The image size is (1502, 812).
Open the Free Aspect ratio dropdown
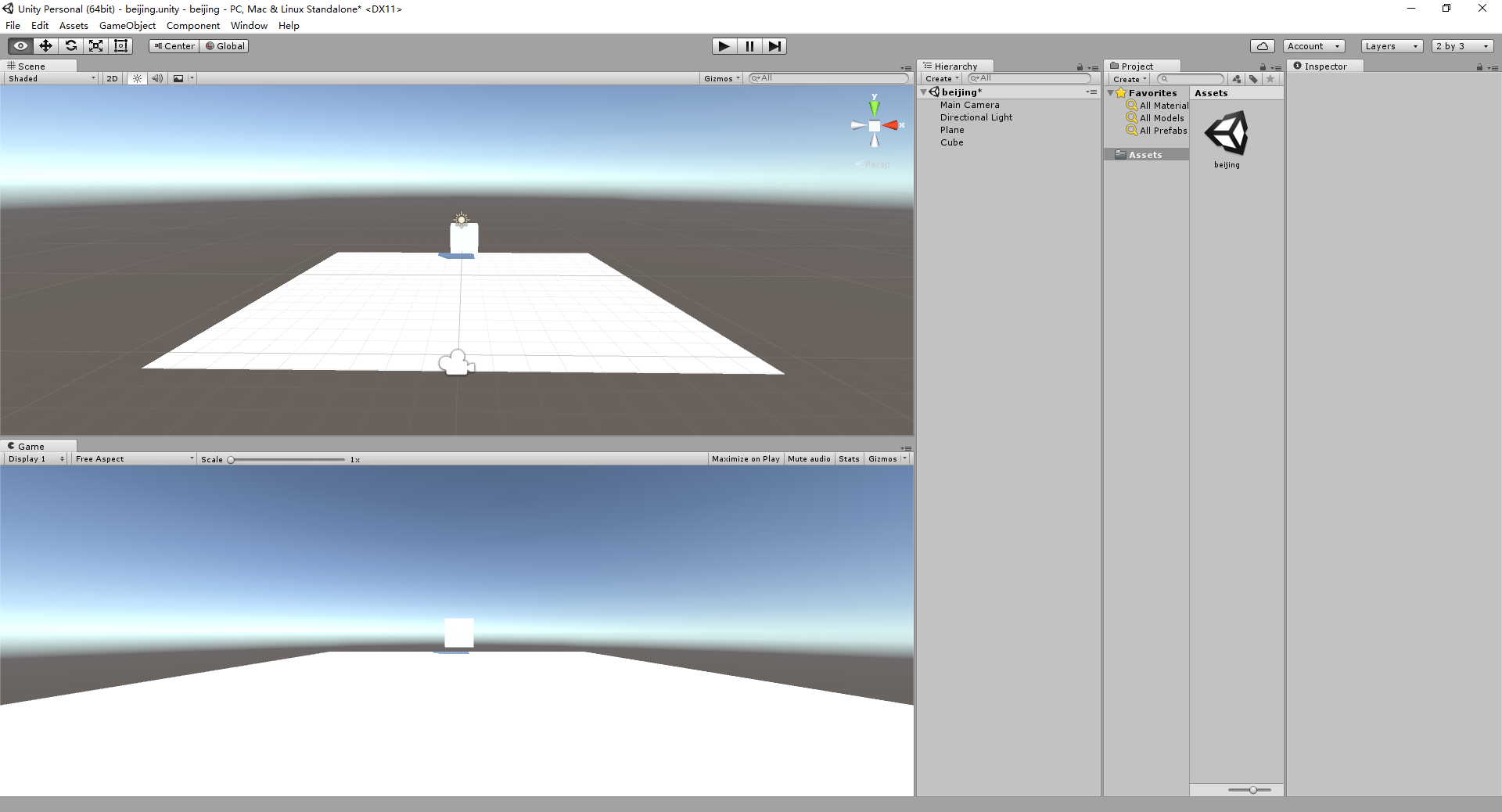pyautogui.click(x=133, y=459)
